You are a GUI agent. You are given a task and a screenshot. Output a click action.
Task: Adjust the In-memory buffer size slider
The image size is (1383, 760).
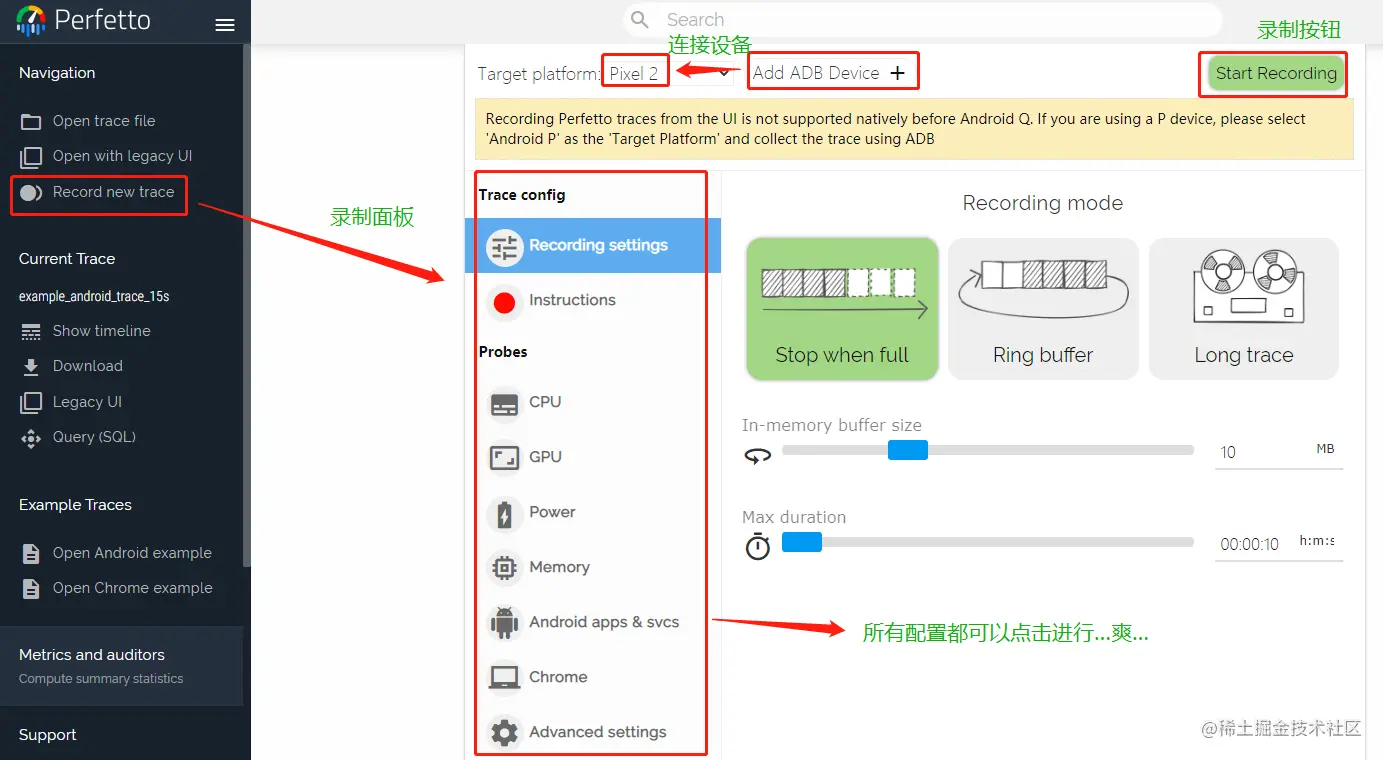click(907, 450)
